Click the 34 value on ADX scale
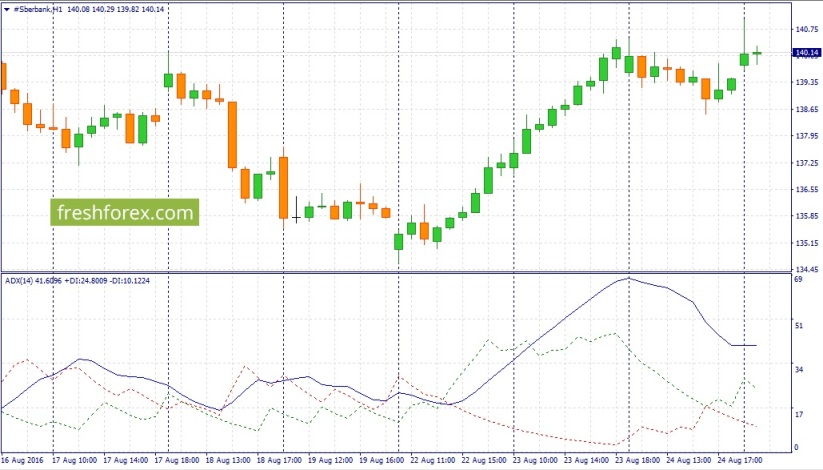 798,370
